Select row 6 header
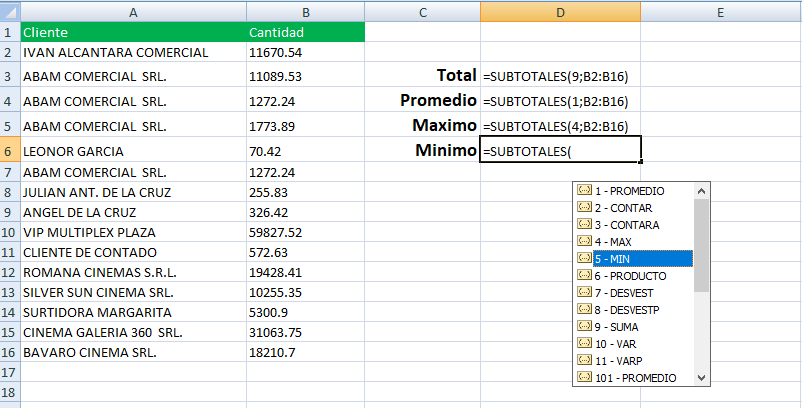This screenshot has height=408, width=802. 10,151
